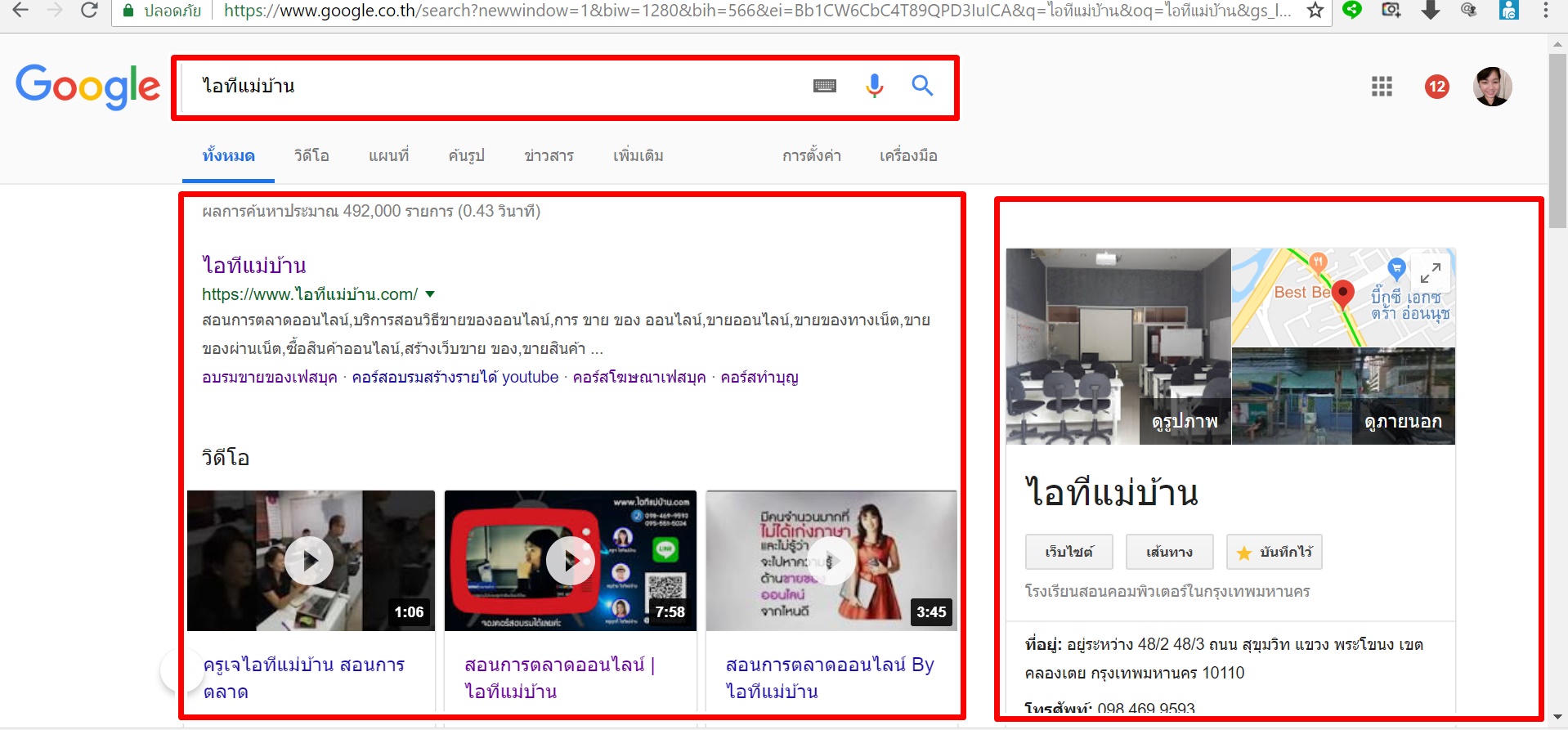
Task: Click the scrollbar up arrow
Action: click(x=1558, y=45)
